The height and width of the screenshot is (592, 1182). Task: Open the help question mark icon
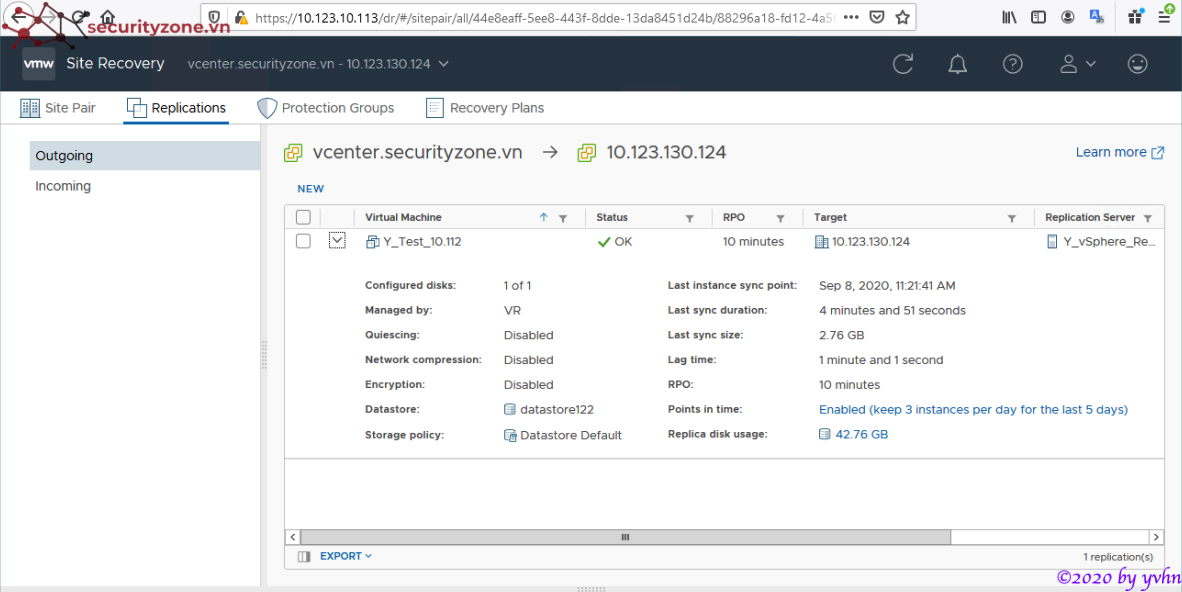tap(1012, 64)
